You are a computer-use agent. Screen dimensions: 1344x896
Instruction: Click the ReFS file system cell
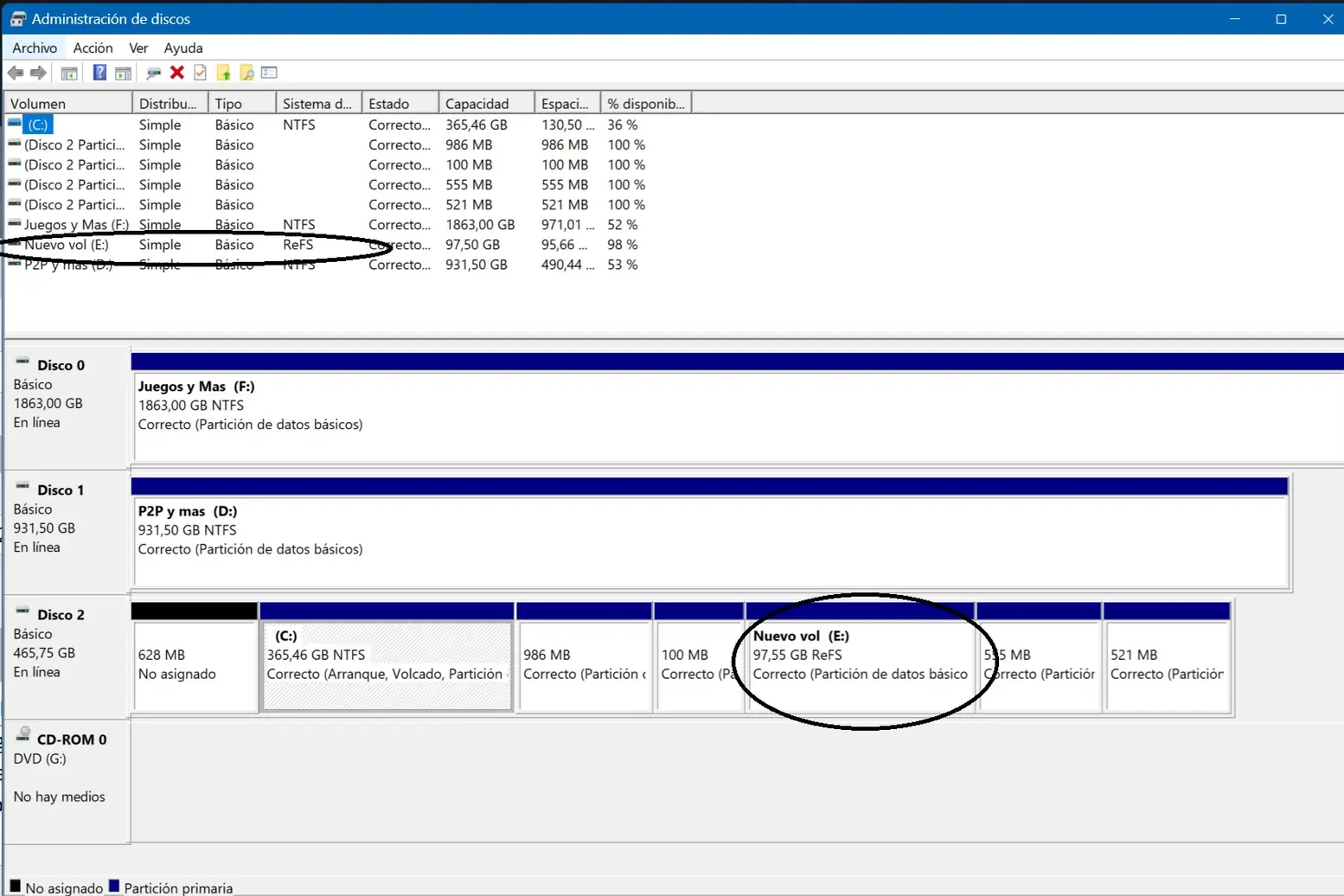tap(298, 245)
